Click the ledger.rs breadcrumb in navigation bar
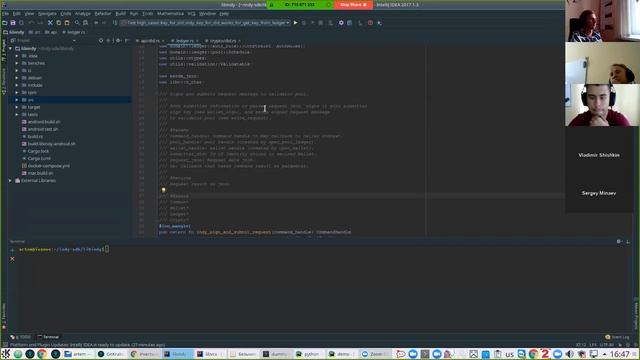 point(73,32)
